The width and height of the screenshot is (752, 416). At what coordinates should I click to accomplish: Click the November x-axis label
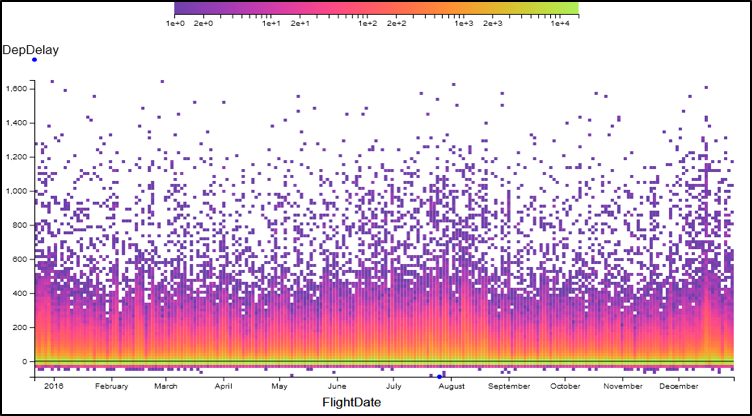[623, 386]
